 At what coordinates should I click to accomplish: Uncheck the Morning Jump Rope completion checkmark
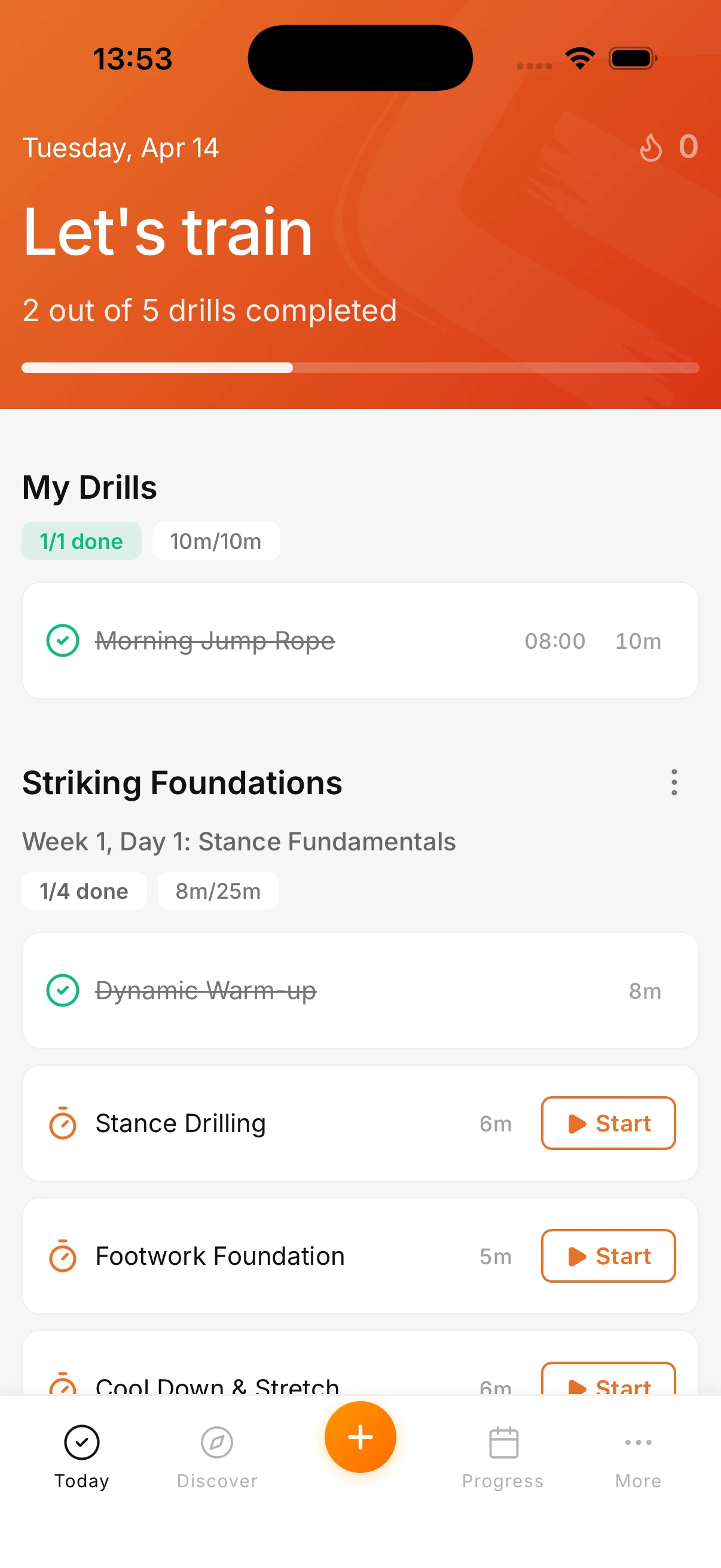pyautogui.click(x=63, y=641)
